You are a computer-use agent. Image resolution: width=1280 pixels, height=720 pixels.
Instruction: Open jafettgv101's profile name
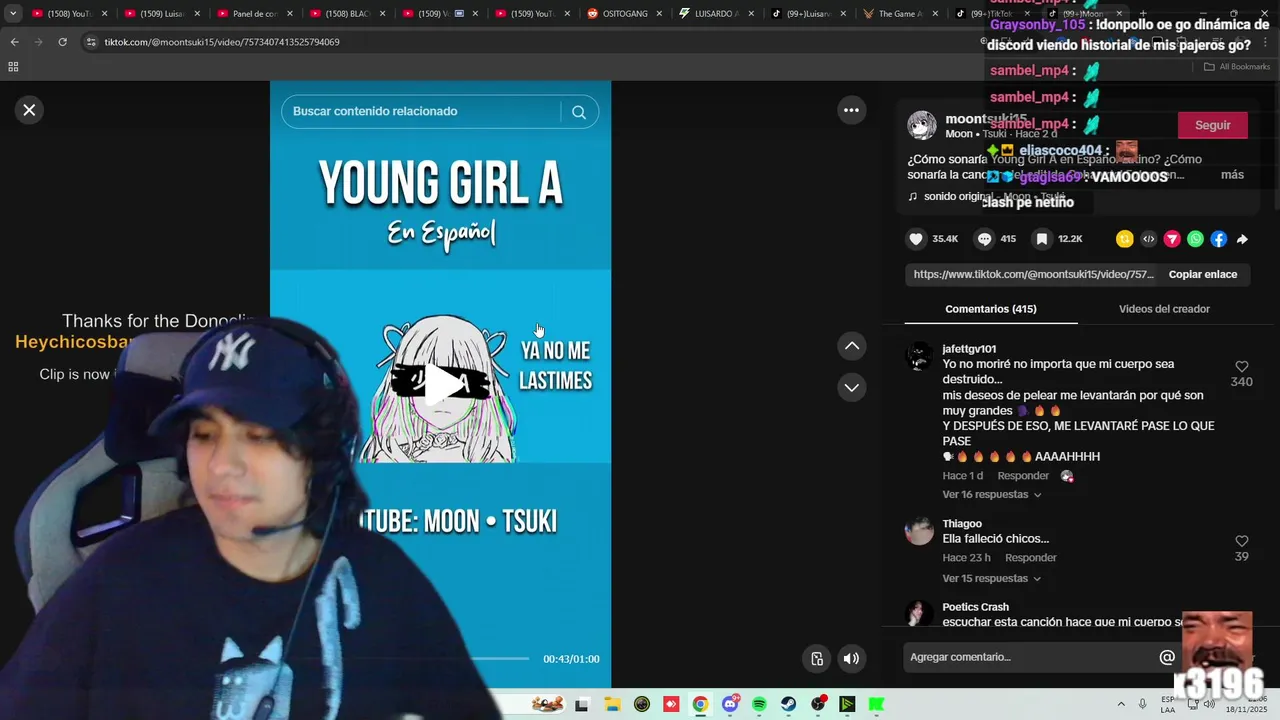[969, 349]
